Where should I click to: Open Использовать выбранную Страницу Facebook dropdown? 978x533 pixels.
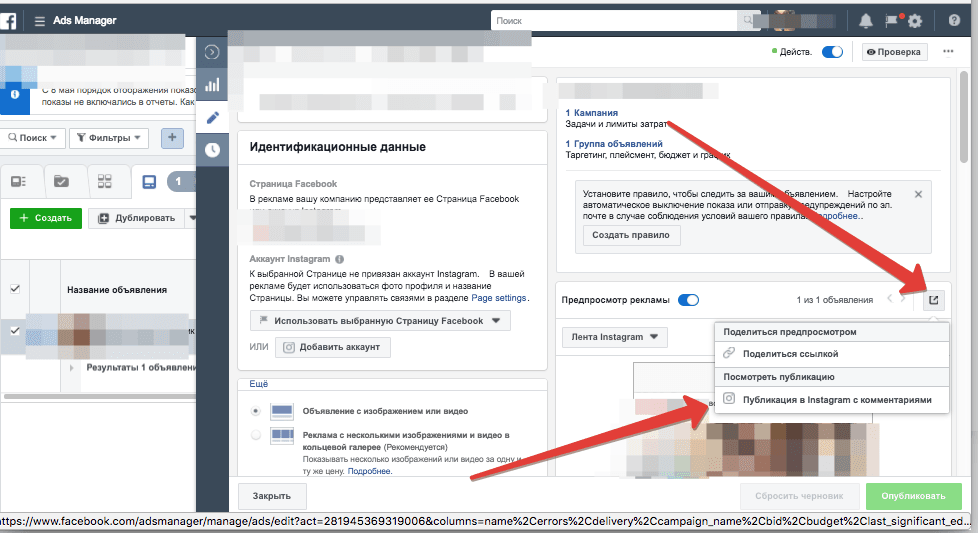(380, 320)
